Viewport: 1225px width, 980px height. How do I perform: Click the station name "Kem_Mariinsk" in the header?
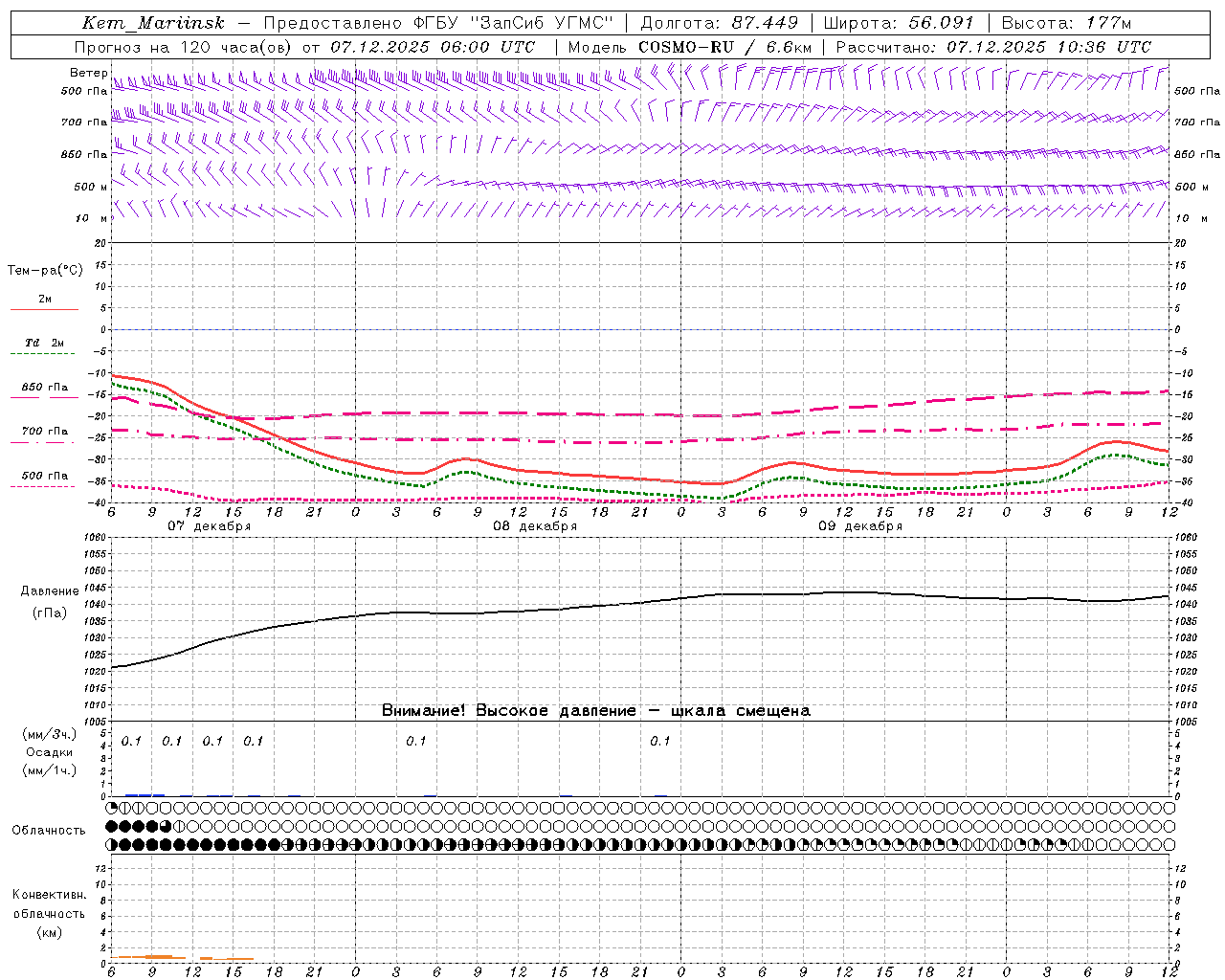point(153,23)
